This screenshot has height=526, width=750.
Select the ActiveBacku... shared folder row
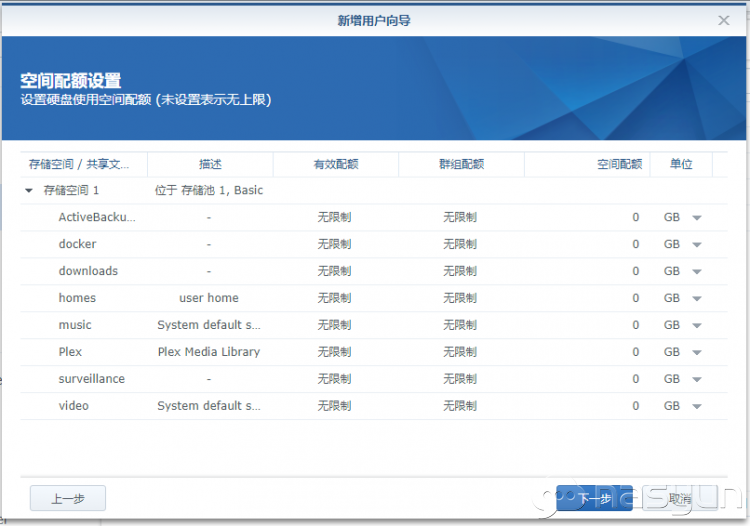(x=374, y=217)
